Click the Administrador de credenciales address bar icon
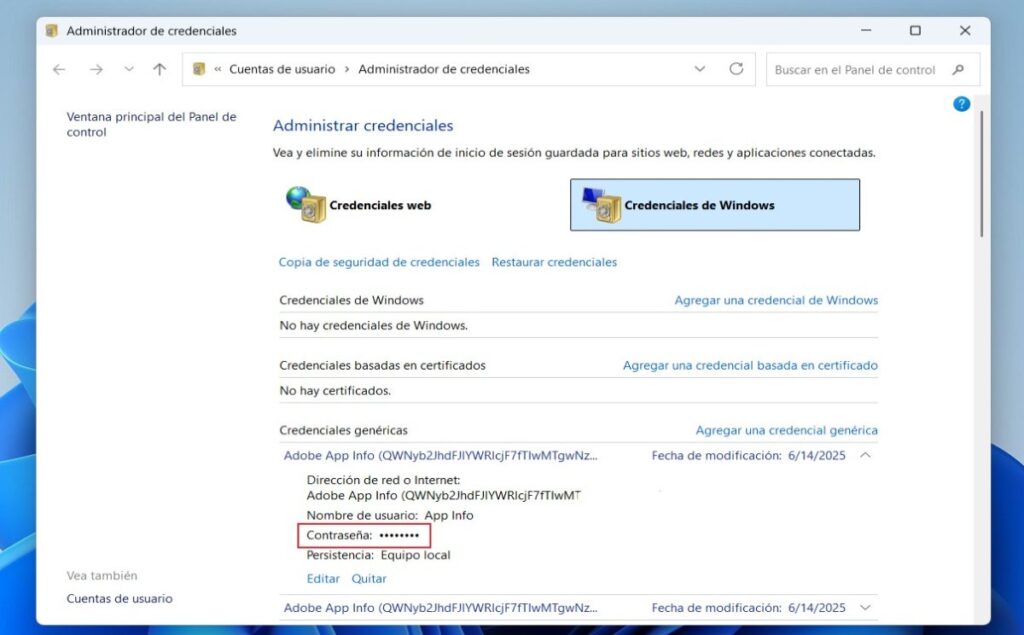Viewport: 1024px width, 635px height. tap(196, 68)
